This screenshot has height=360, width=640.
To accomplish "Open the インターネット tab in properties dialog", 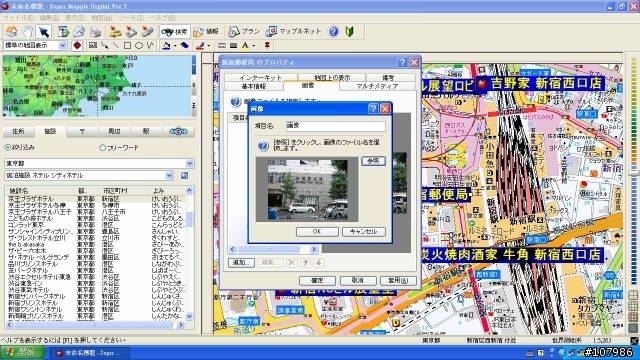I will (260, 77).
